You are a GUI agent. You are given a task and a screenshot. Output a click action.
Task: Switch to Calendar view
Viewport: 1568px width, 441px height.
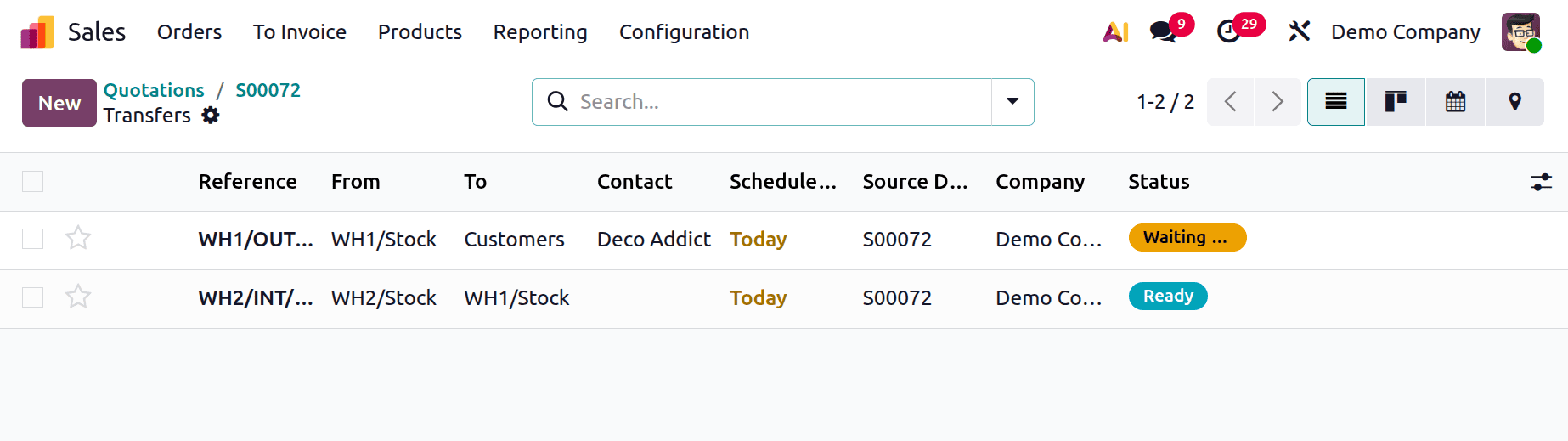pyautogui.click(x=1455, y=102)
